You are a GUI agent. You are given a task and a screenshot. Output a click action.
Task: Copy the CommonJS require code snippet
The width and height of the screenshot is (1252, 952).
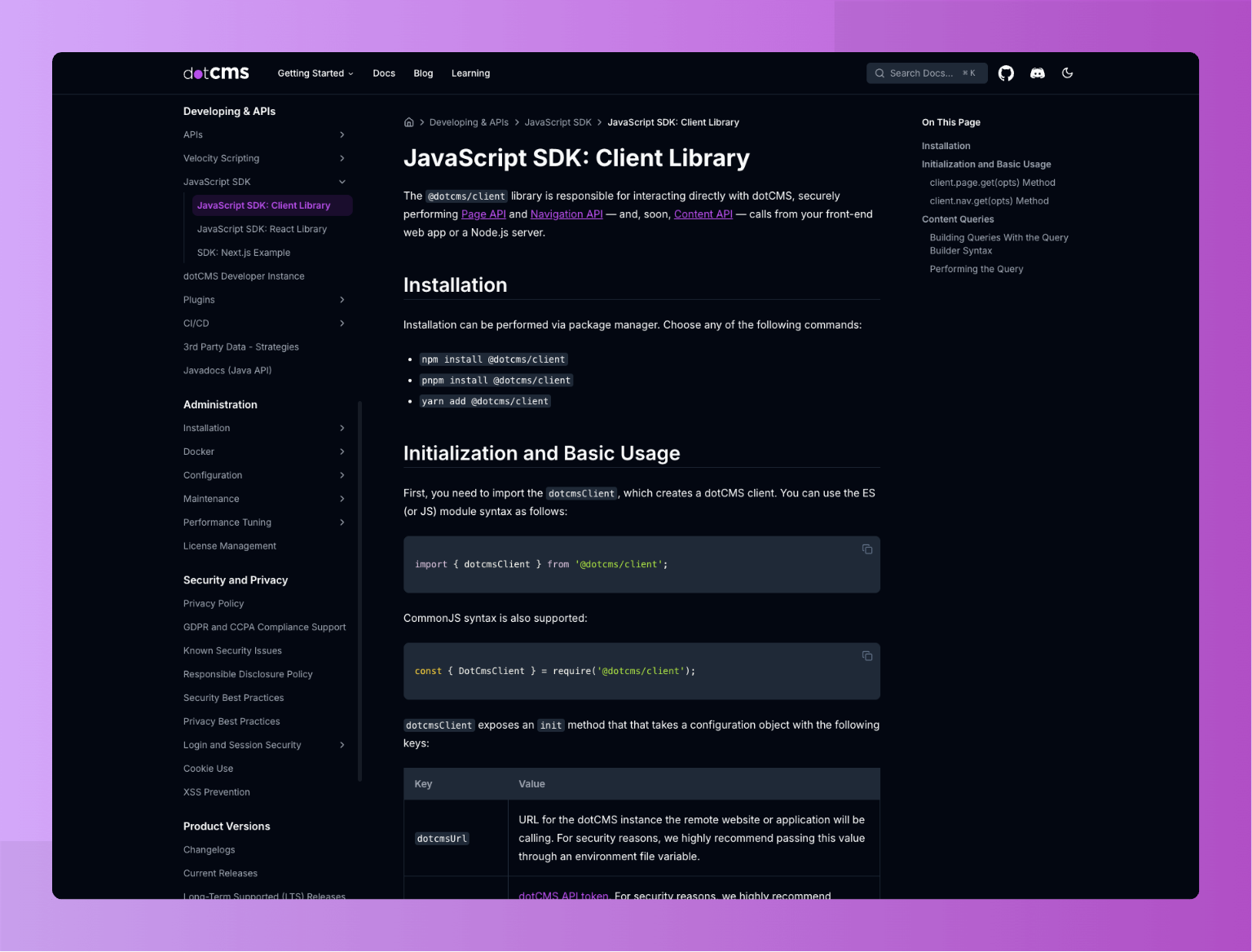pos(867,656)
